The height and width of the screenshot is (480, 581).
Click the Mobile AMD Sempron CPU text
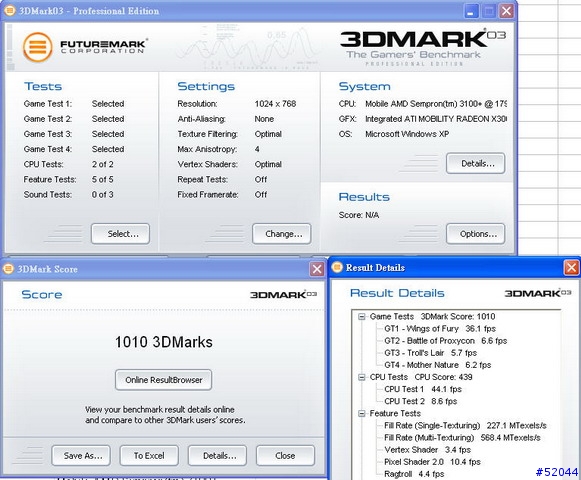click(x=436, y=104)
